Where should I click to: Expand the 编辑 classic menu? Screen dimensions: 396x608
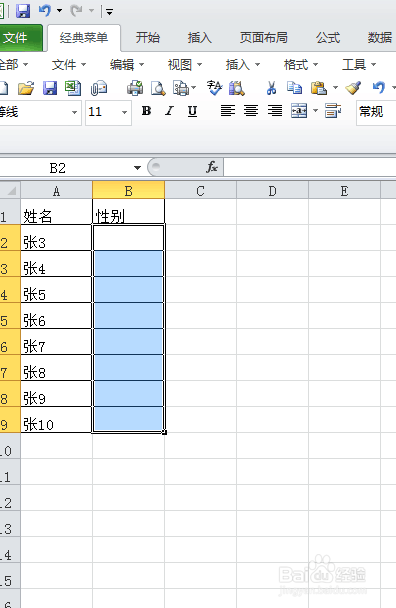pos(126,64)
